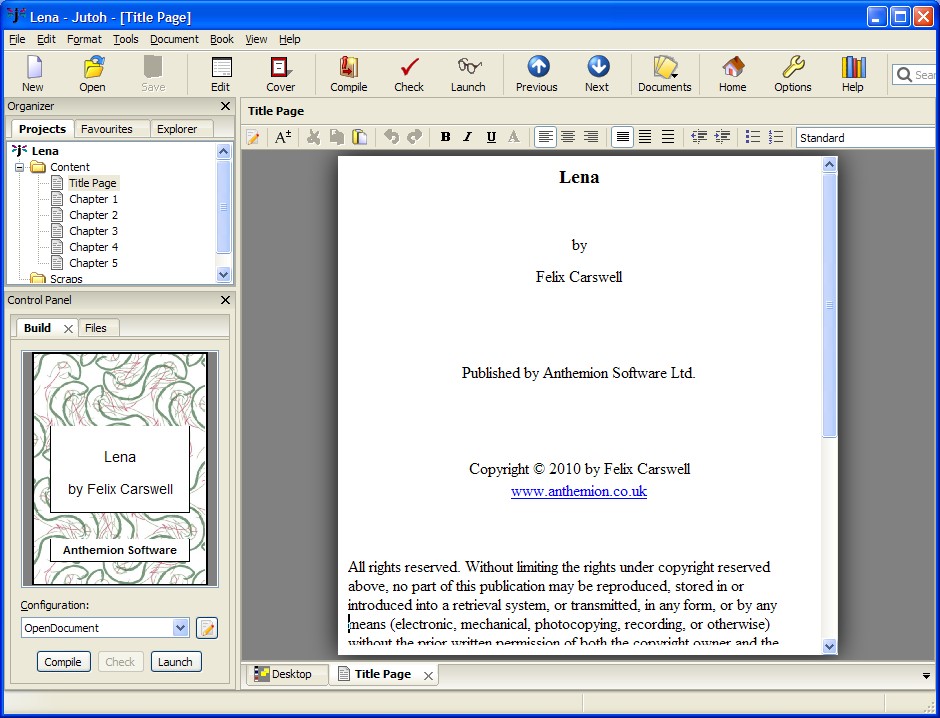
Task: Undo the last edit
Action: (x=391, y=137)
